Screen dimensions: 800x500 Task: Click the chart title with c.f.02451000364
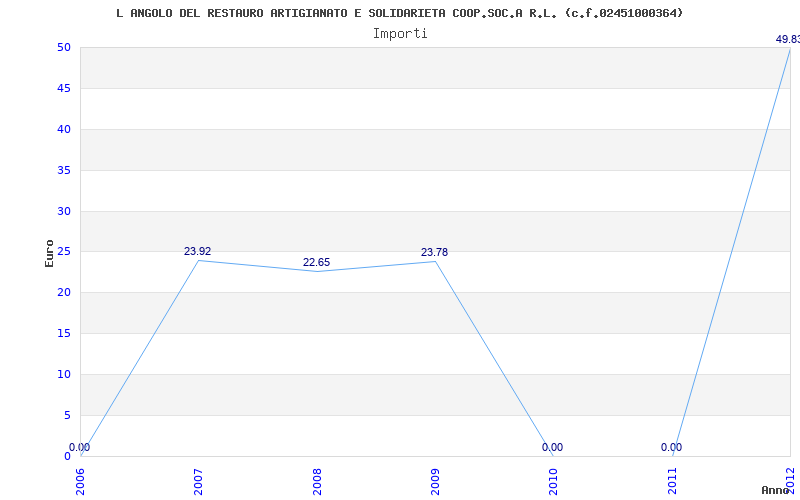click(399, 13)
